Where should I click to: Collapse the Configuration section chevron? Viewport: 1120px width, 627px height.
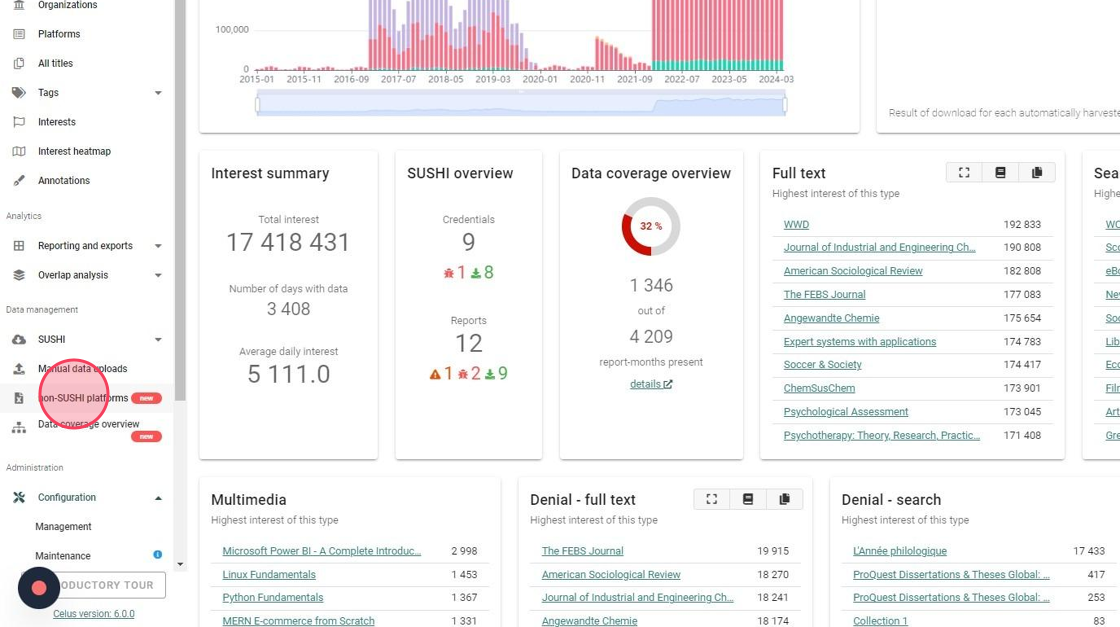click(x=158, y=498)
